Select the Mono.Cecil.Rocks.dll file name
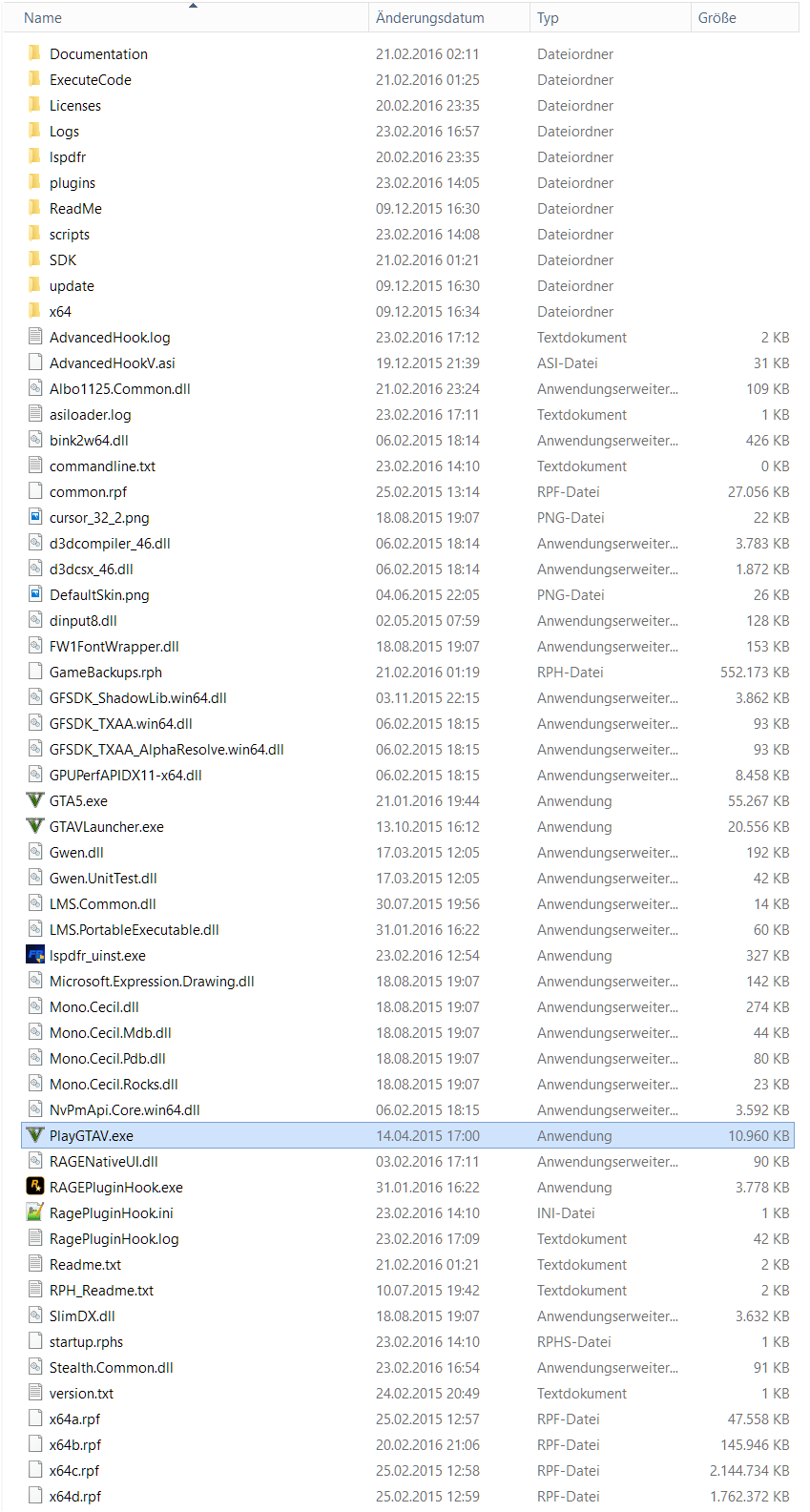 (114, 1085)
